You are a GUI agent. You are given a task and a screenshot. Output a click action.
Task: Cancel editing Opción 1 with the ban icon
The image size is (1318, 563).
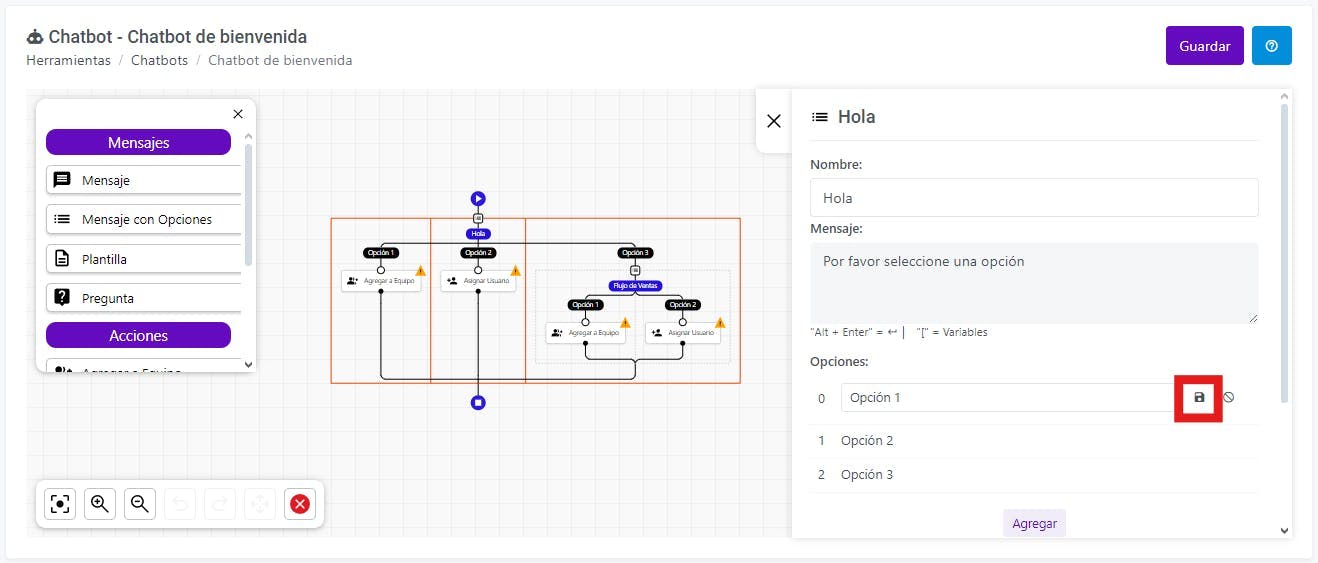(1229, 397)
